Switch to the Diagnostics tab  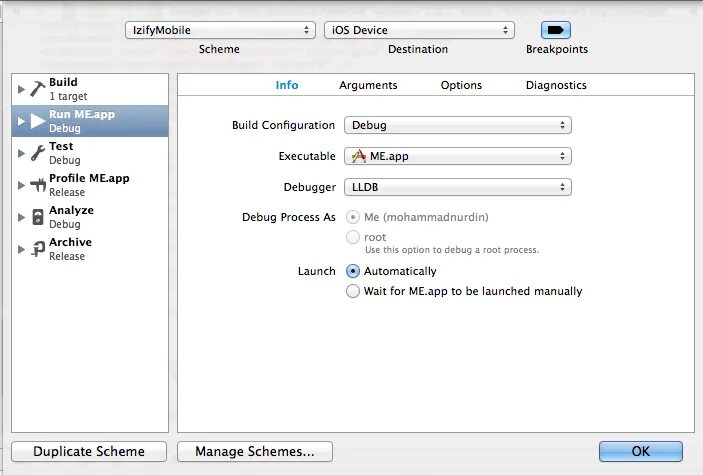pyautogui.click(x=556, y=85)
